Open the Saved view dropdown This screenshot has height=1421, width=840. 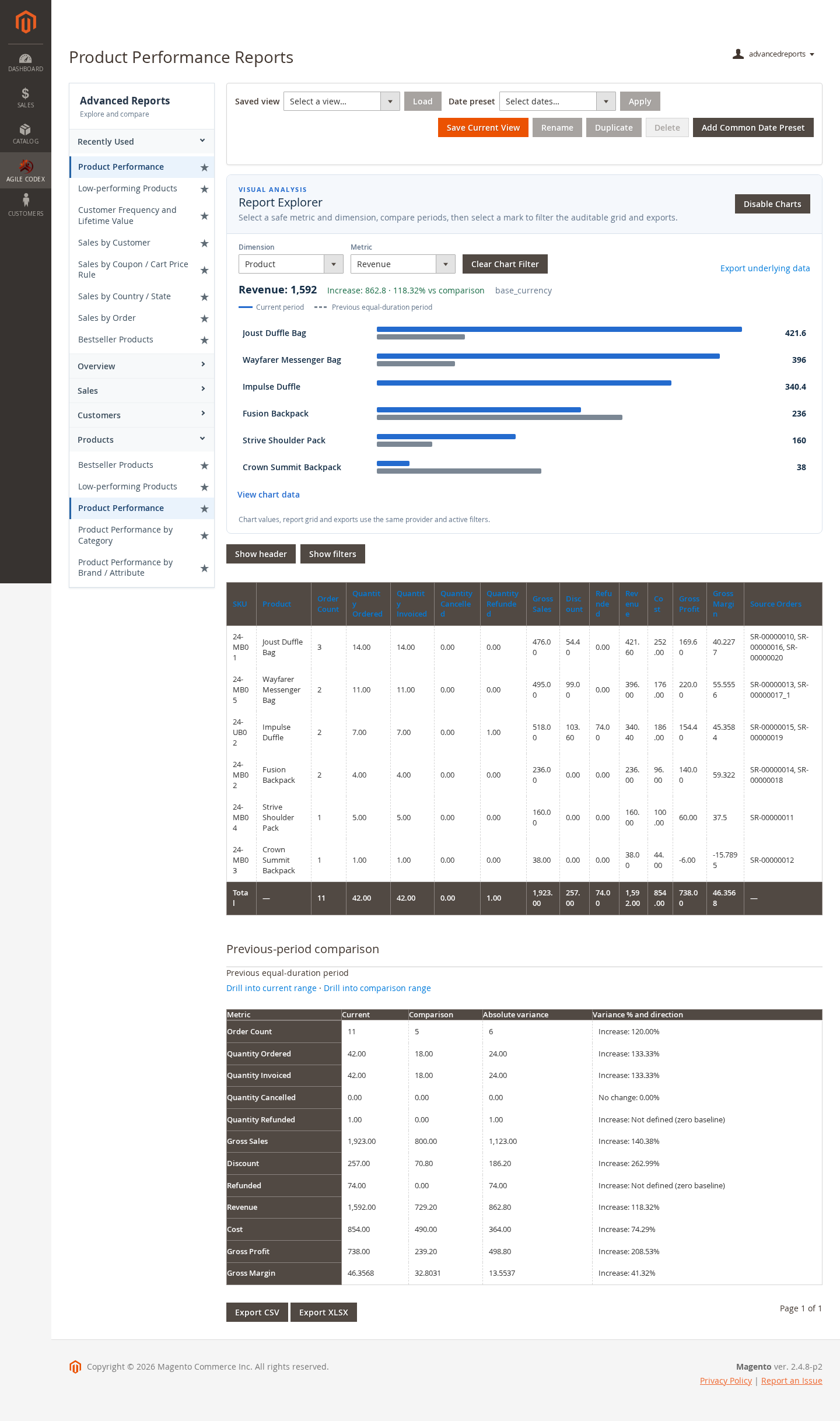pyautogui.click(x=341, y=101)
